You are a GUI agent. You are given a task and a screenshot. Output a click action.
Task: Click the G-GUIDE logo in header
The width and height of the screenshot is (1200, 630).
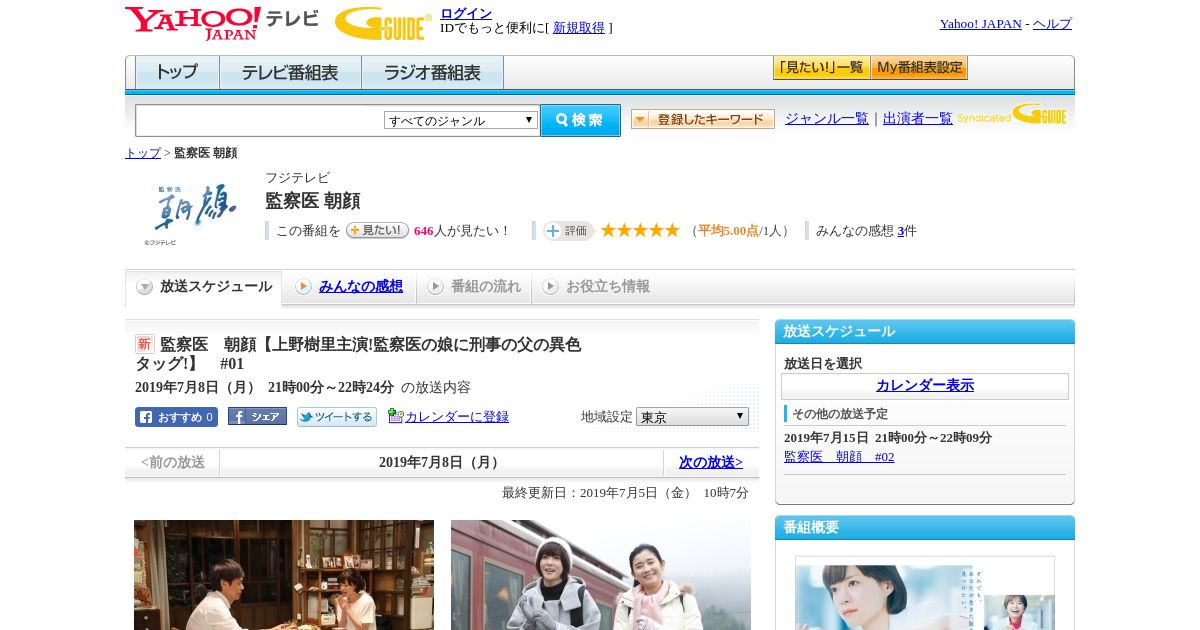[383, 23]
